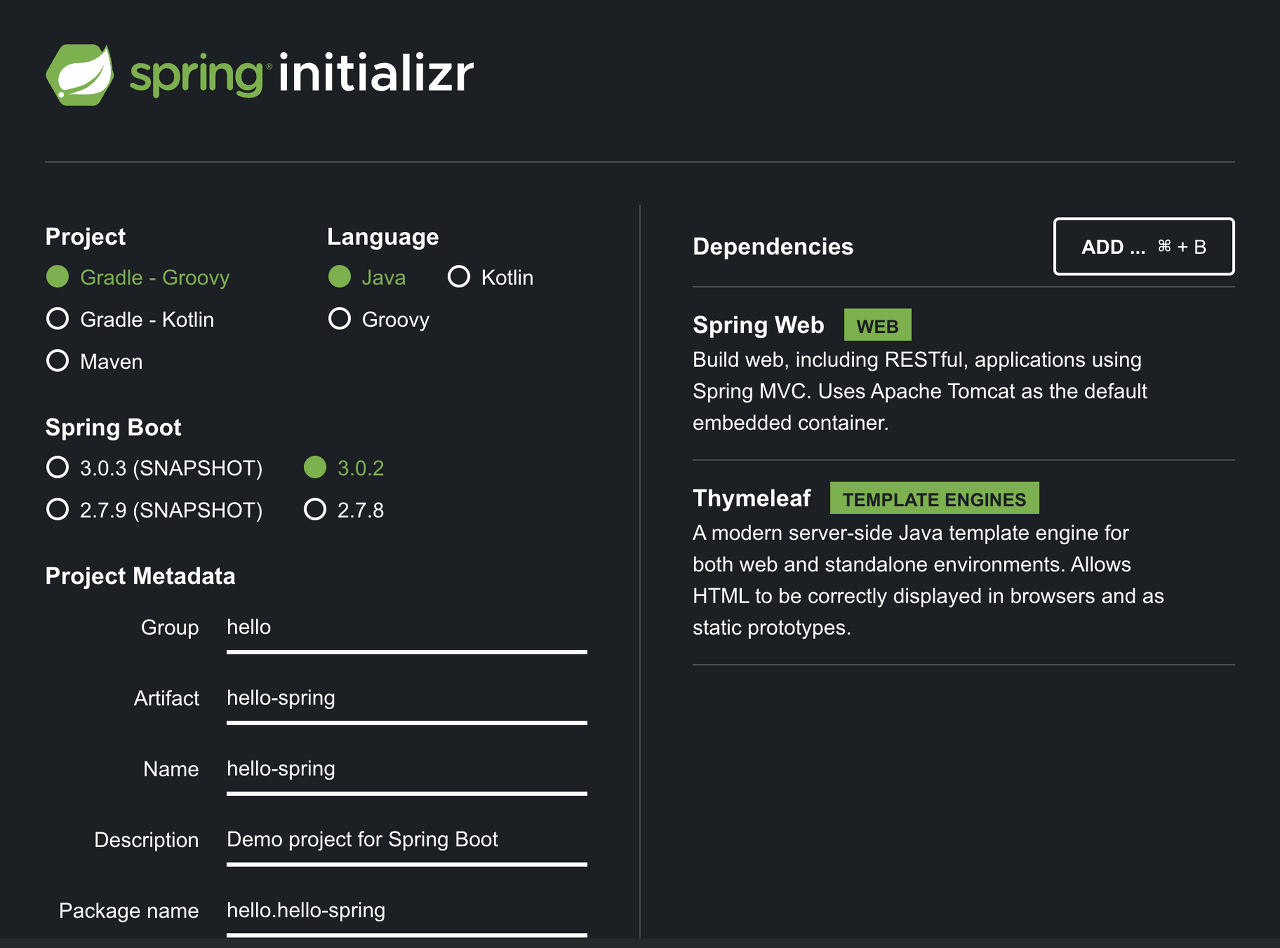Select Gradle - Groovy project type
Screen dimensions: 1280x948
(138, 277)
